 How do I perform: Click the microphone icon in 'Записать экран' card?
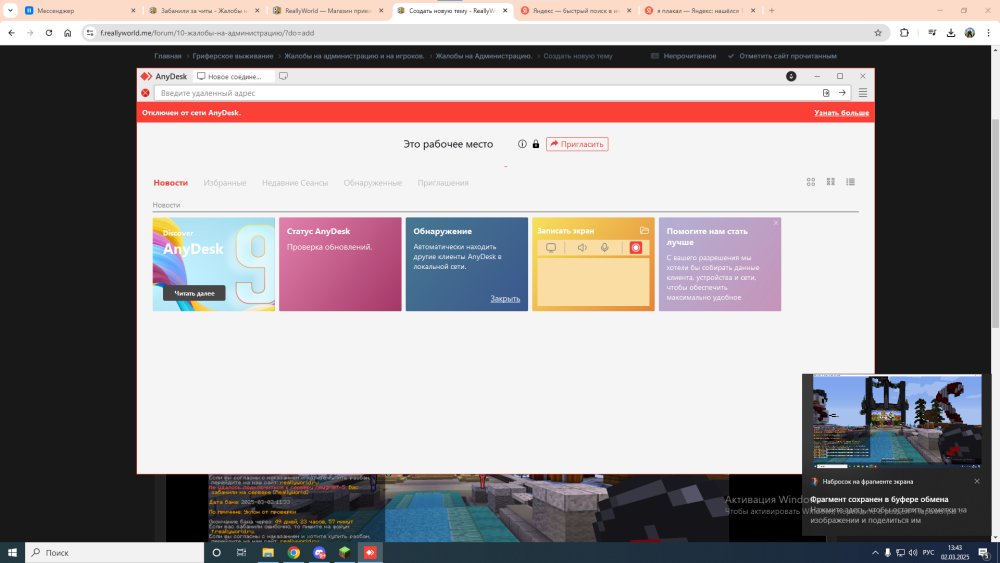(605, 247)
